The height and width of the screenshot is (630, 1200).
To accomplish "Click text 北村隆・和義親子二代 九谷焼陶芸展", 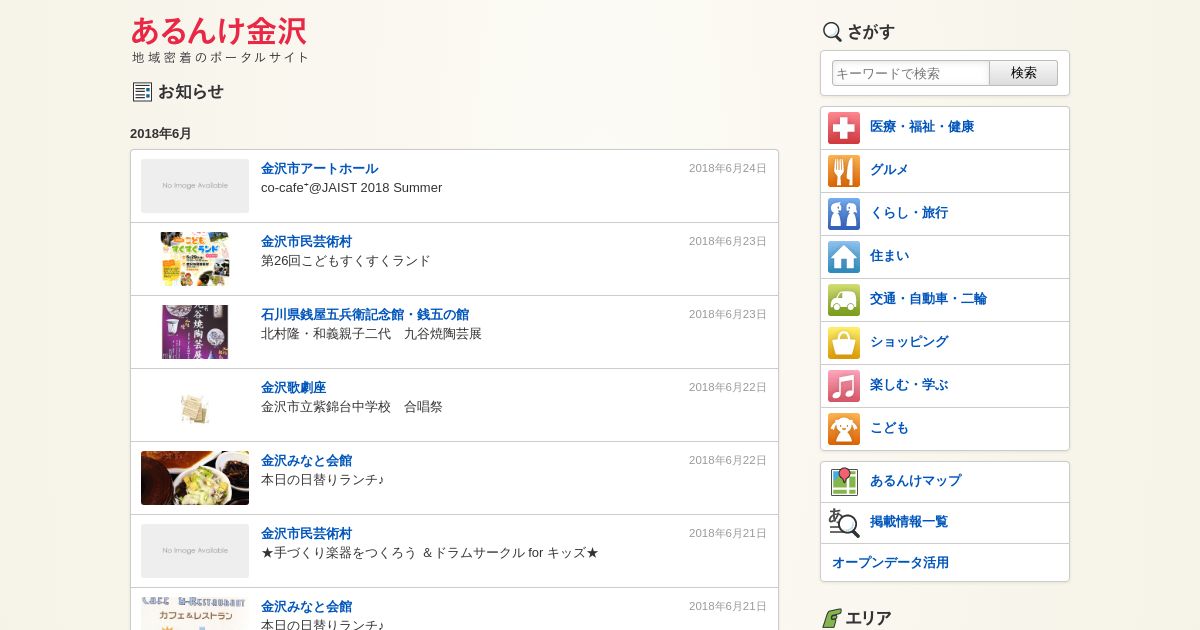I will pyautogui.click(x=371, y=333).
